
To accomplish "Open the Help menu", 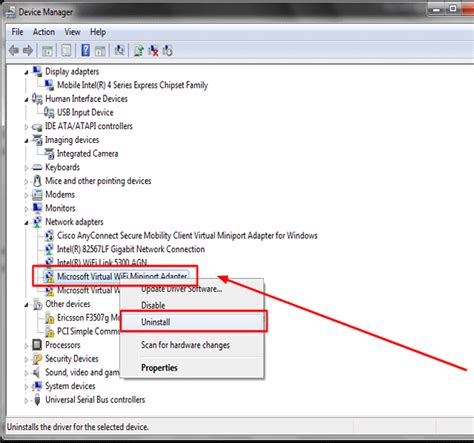I will pyautogui.click(x=98, y=32).
